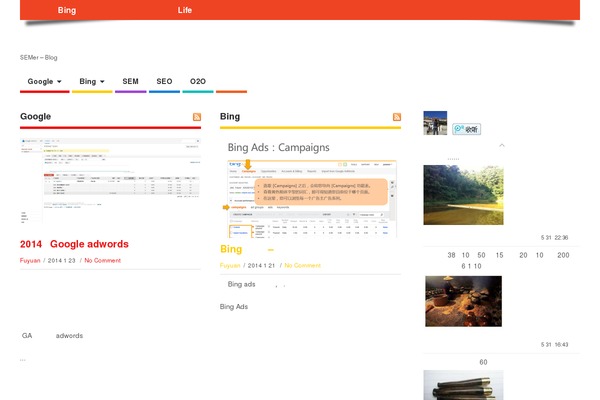Open the metal tubes photo in sidebar

click(463, 385)
